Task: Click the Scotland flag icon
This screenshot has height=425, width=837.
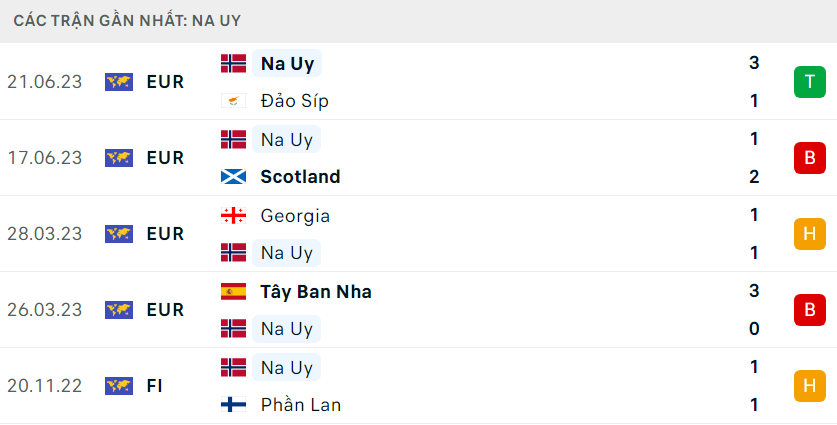Action: (x=233, y=177)
